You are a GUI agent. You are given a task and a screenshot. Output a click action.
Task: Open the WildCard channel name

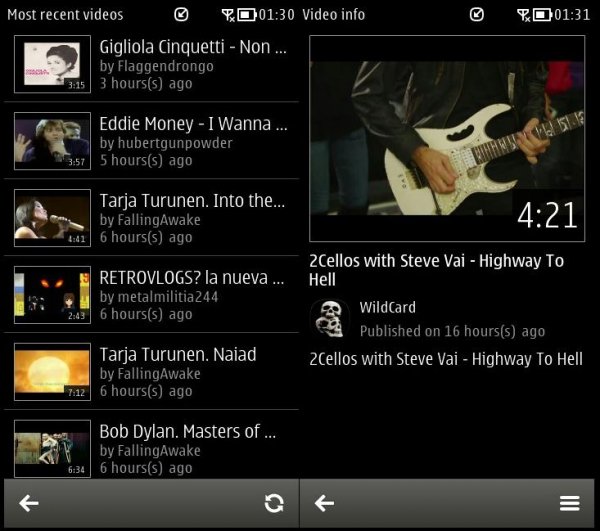388,308
